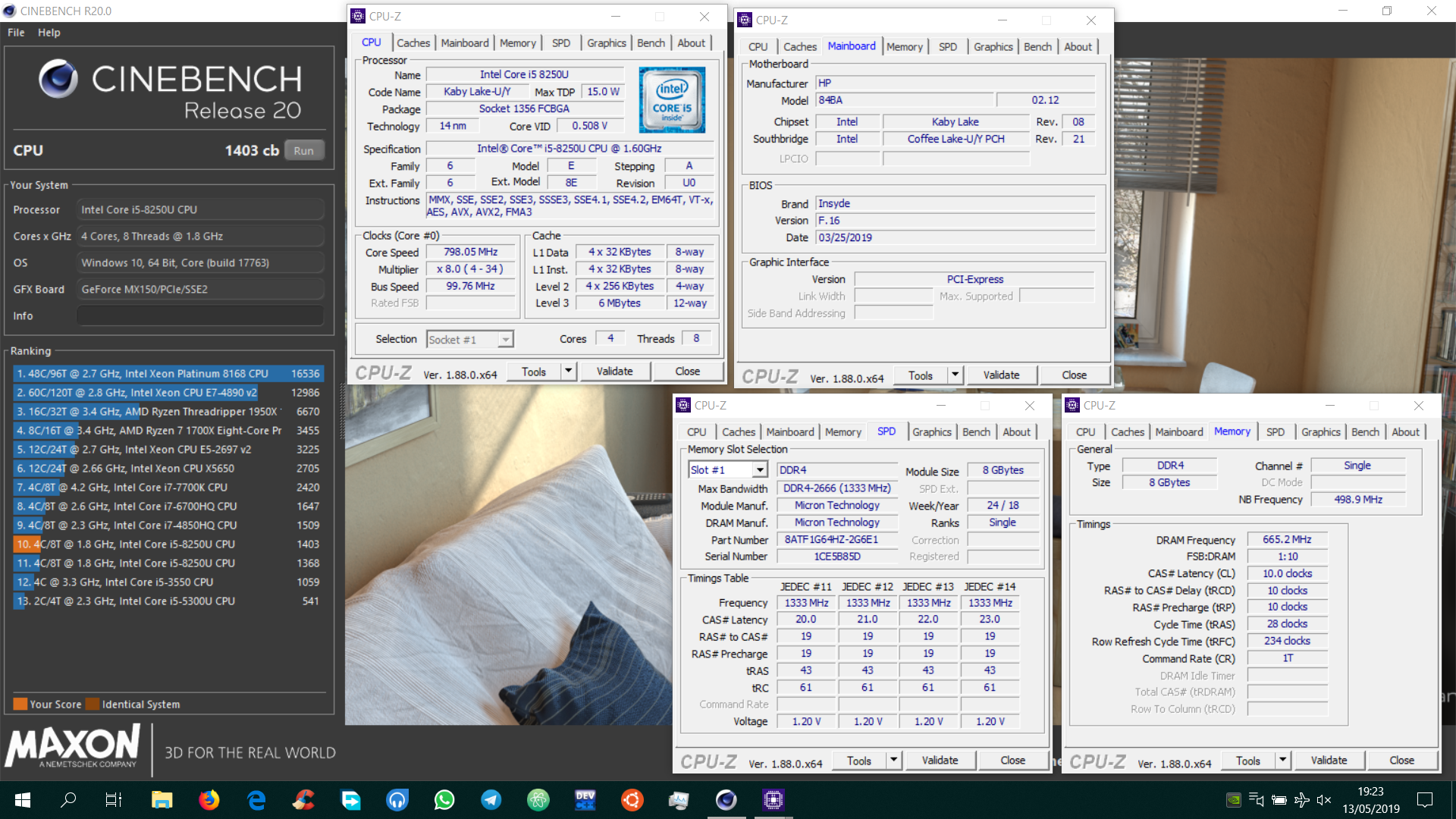Image resolution: width=1456 pixels, height=819 pixels.
Task: Open the Cinebench Help menu
Action: coord(49,33)
